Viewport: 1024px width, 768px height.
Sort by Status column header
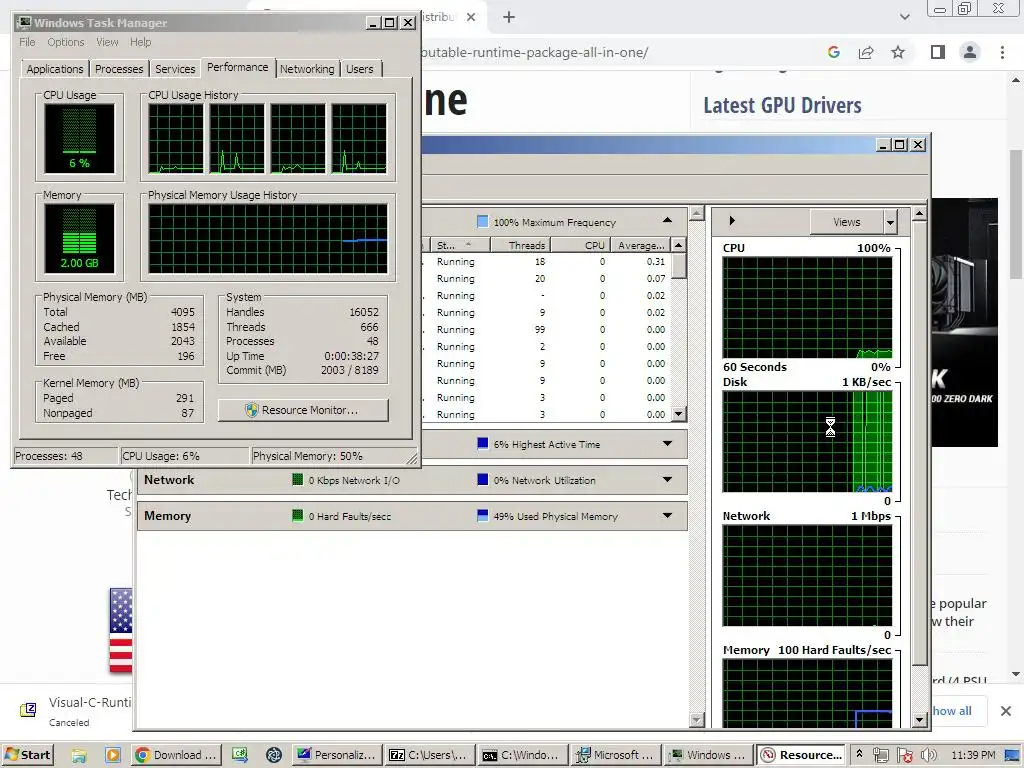460,245
